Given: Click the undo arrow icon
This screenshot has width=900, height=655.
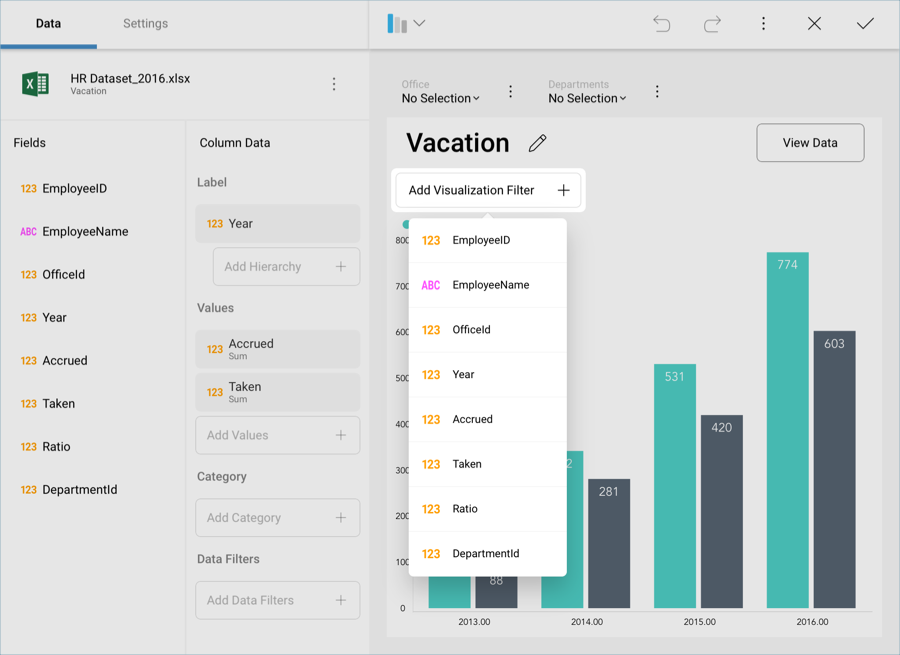Looking at the screenshot, I should click(x=661, y=24).
